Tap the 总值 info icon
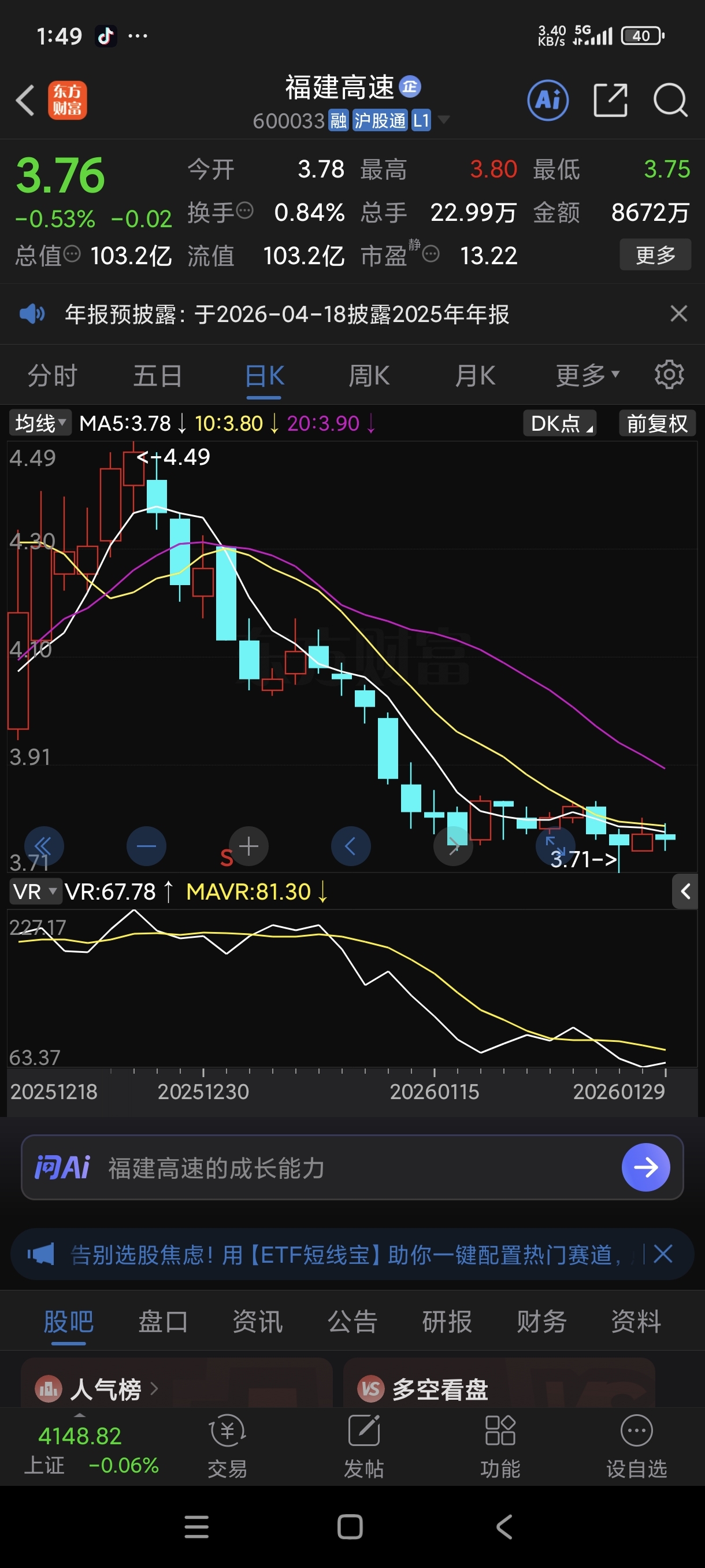 (x=72, y=253)
